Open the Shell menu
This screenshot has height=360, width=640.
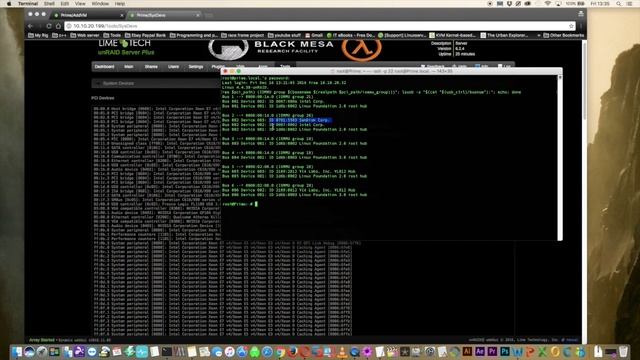pyautogui.click(x=49, y=4)
